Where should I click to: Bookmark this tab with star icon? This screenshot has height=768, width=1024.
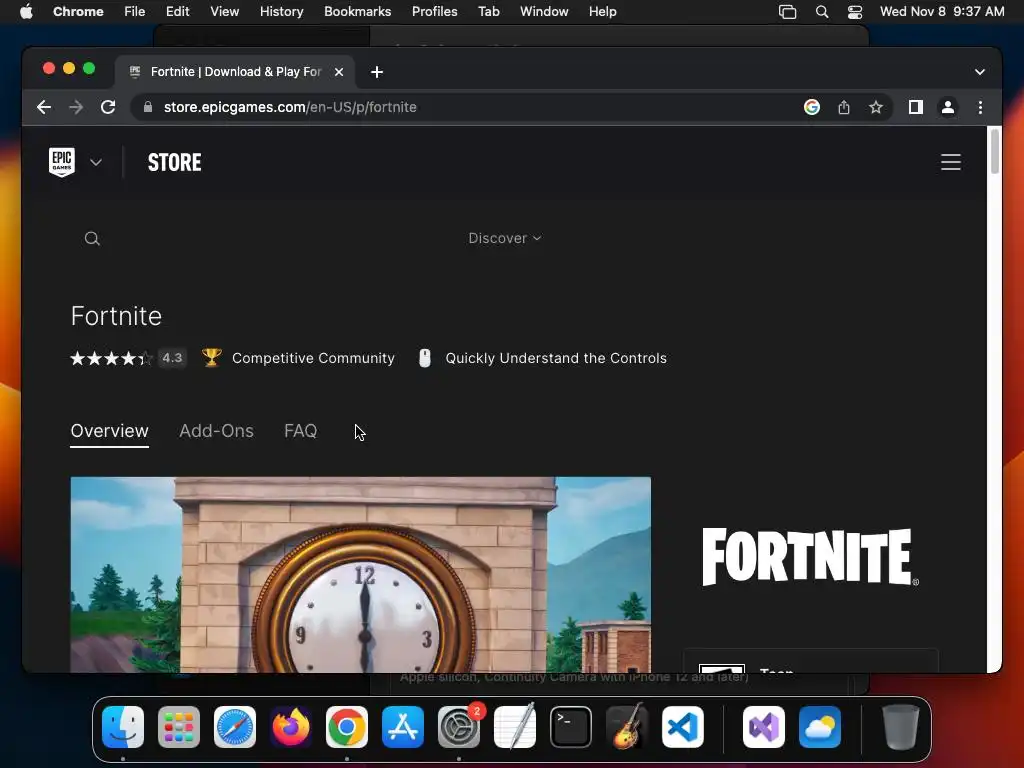pyautogui.click(x=876, y=107)
